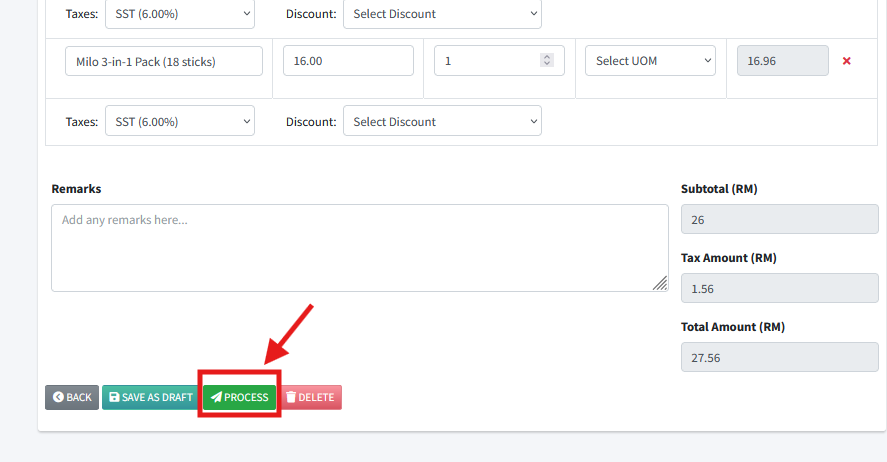Click the Milo 3-in-1 Pack item name field

(164, 61)
